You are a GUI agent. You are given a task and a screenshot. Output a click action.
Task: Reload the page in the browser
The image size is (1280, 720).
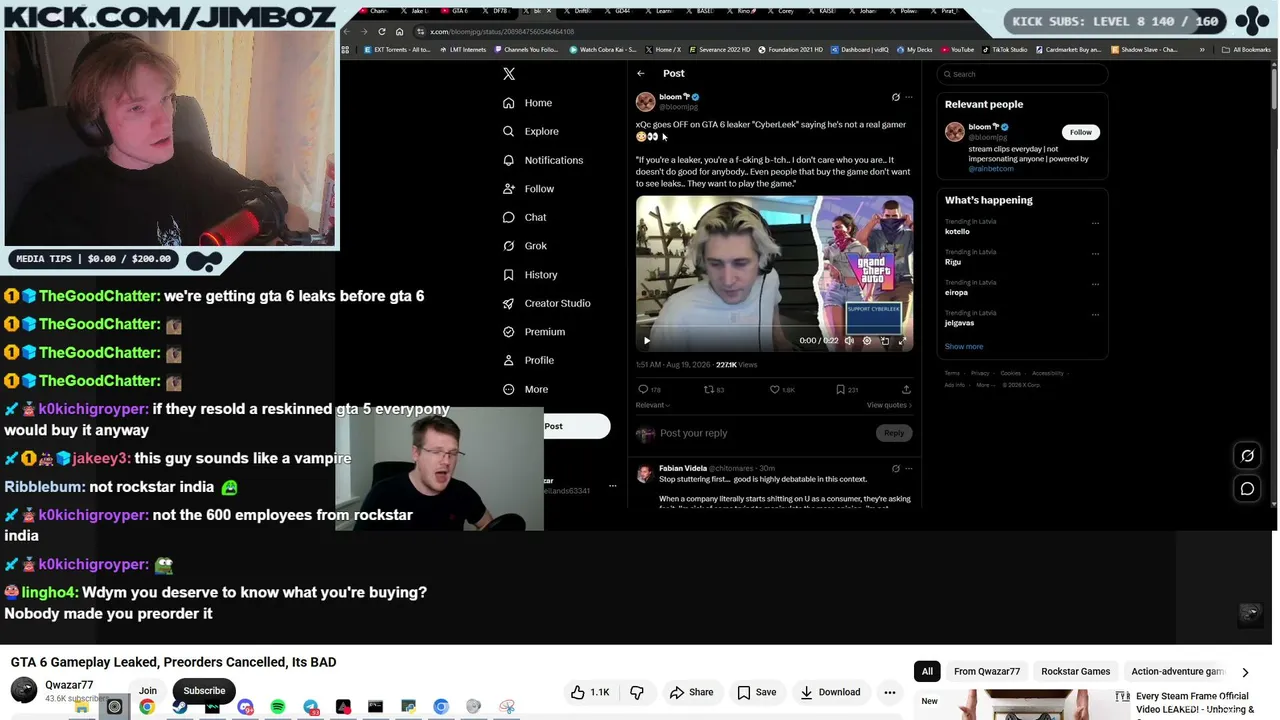point(382,32)
